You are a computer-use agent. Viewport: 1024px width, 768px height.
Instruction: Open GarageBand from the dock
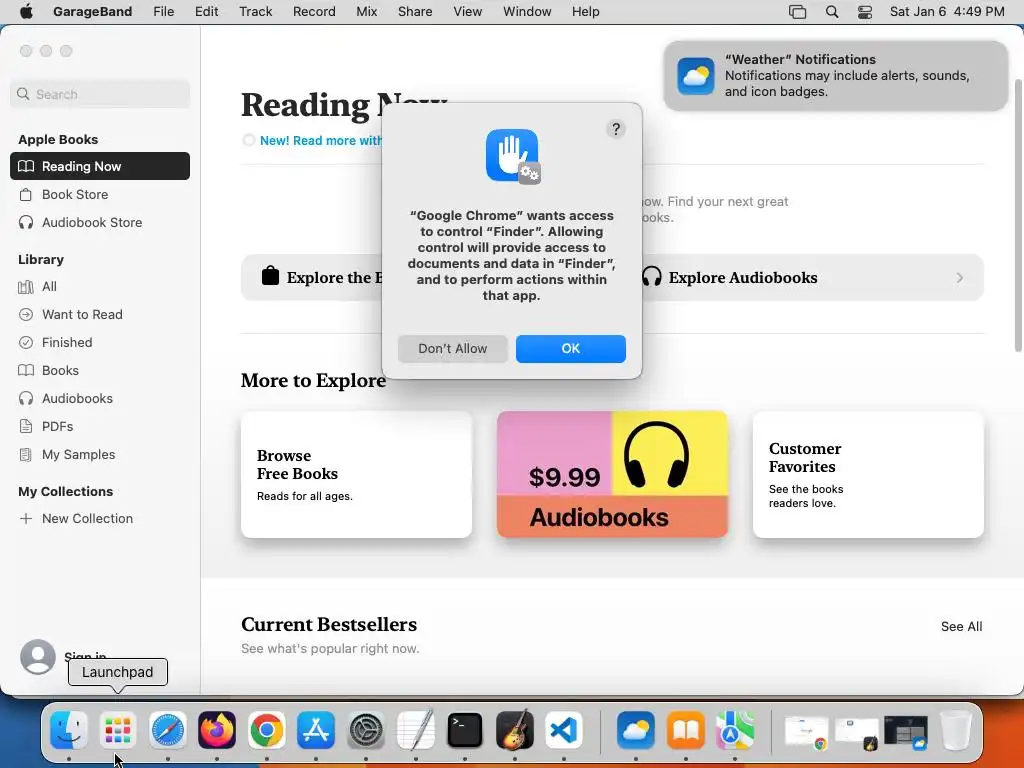tap(515, 729)
